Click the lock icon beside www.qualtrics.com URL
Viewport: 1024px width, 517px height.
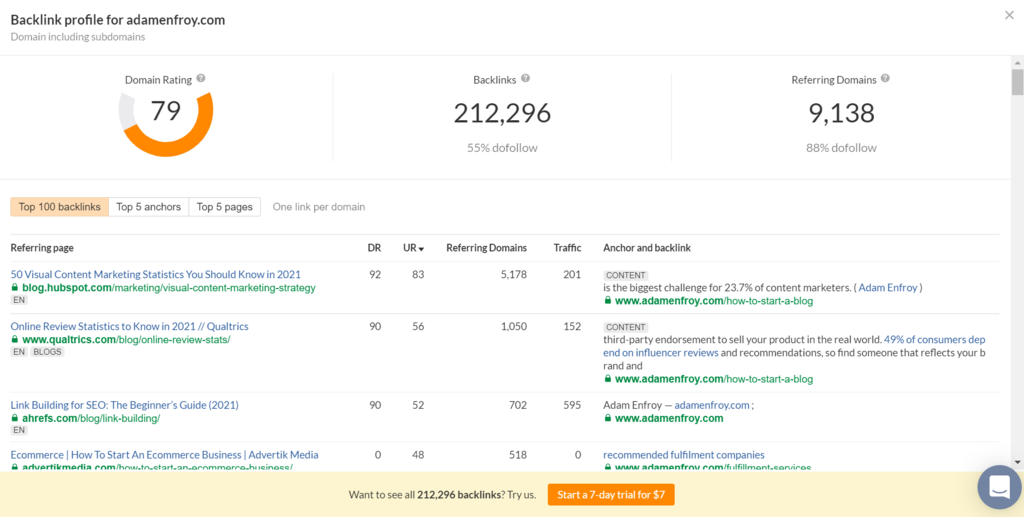(x=15, y=340)
